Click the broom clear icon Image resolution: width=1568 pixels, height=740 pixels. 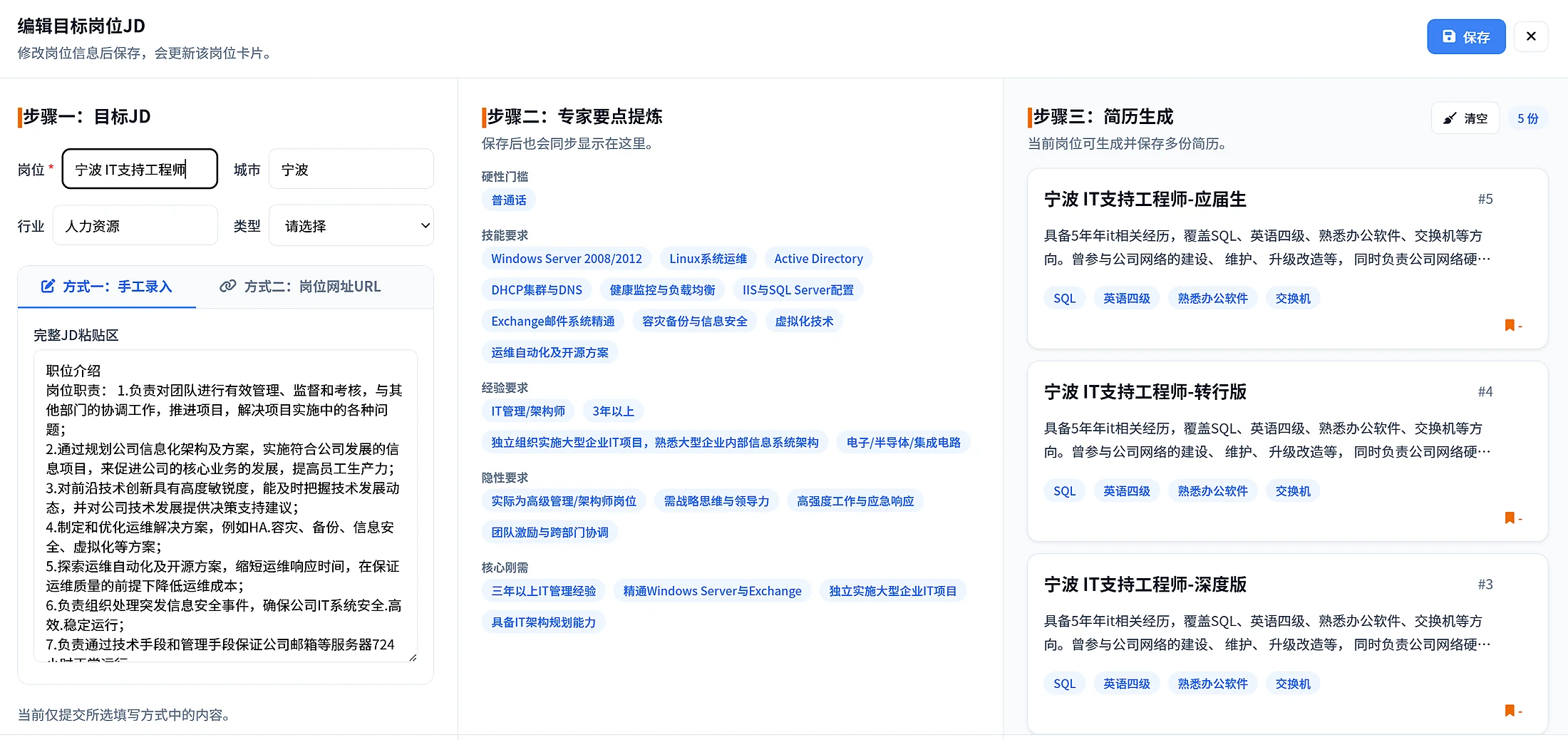click(1450, 118)
